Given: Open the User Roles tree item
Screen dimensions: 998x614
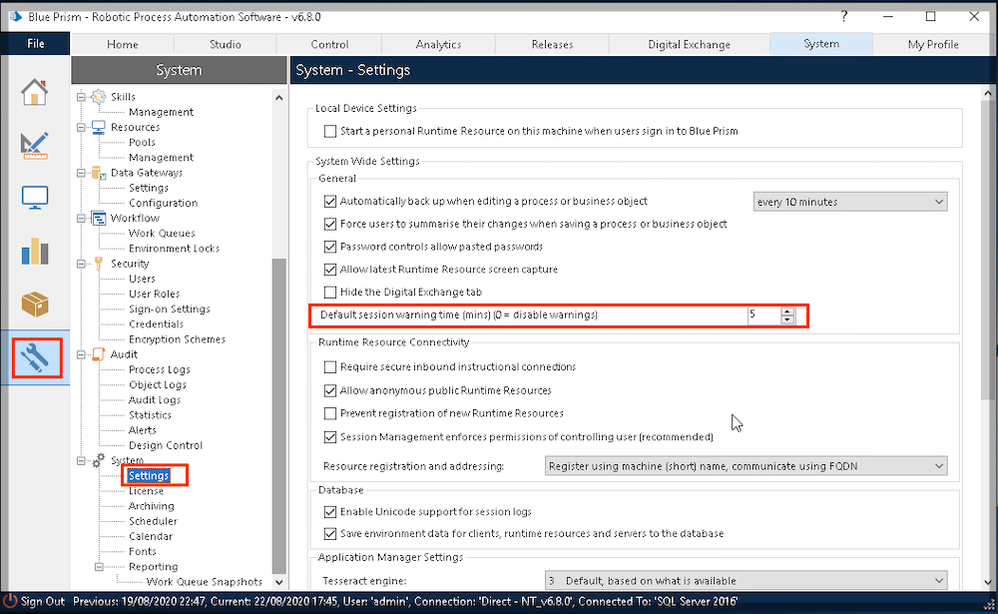Looking at the screenshot, I should coord(154,294).
